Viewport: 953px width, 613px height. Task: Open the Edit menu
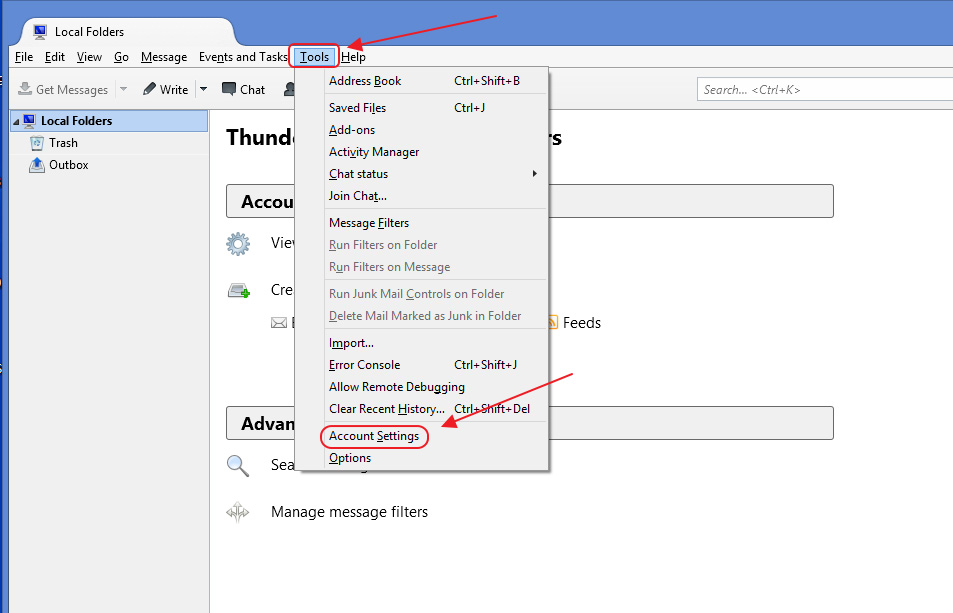click(x=55, y=57)
